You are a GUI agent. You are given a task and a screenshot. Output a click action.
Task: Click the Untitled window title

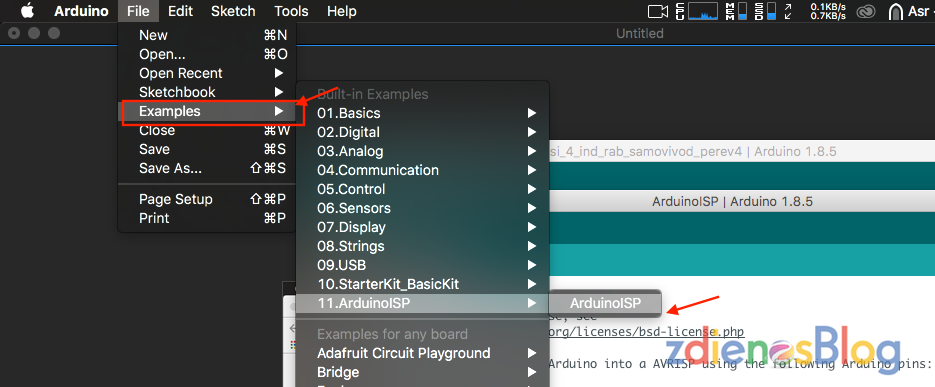pyautogui.click(x=639, y=33)
